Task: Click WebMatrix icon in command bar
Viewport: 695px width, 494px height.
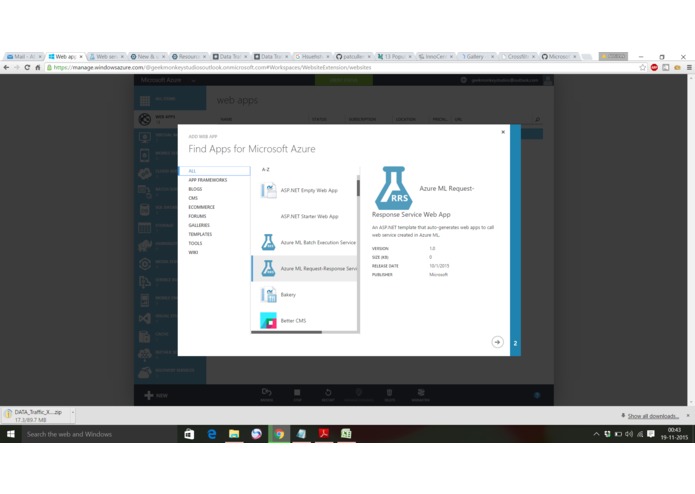Action: (421, 392)
